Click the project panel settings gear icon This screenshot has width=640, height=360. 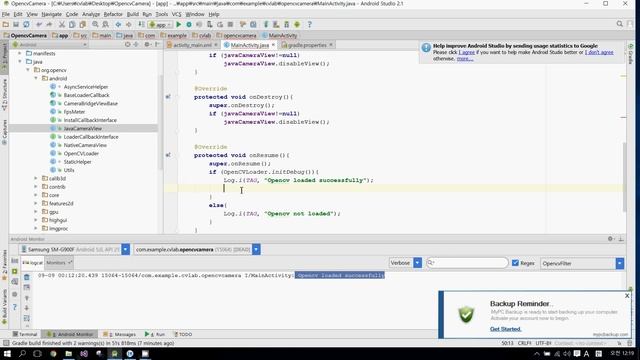[x=147, y=44]
